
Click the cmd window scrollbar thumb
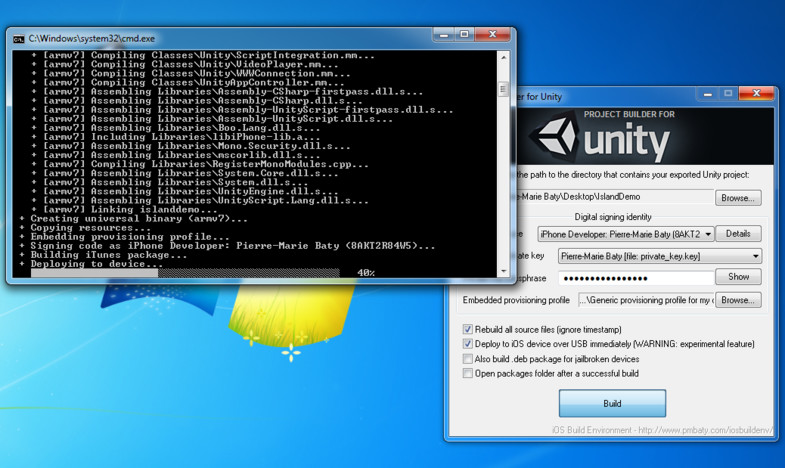click(x=503, y=90)
